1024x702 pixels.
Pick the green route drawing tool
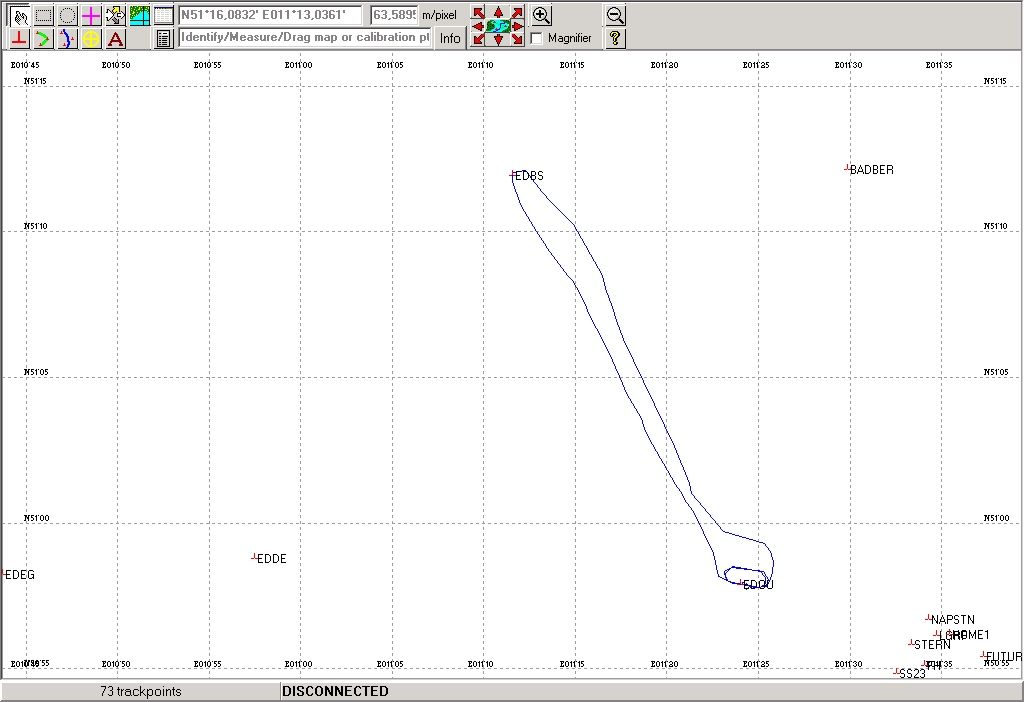point(43,39)
